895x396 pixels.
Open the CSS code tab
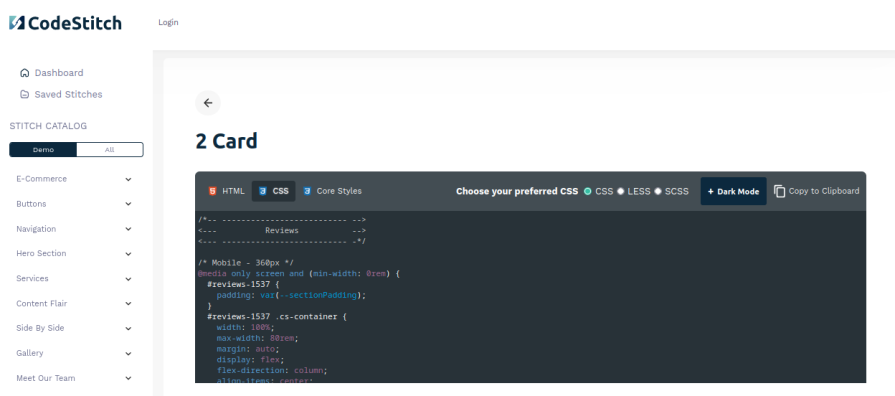273,191
